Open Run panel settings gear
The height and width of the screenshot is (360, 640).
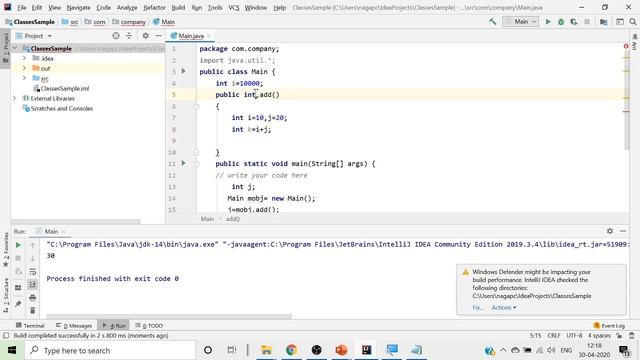(610, 231)
